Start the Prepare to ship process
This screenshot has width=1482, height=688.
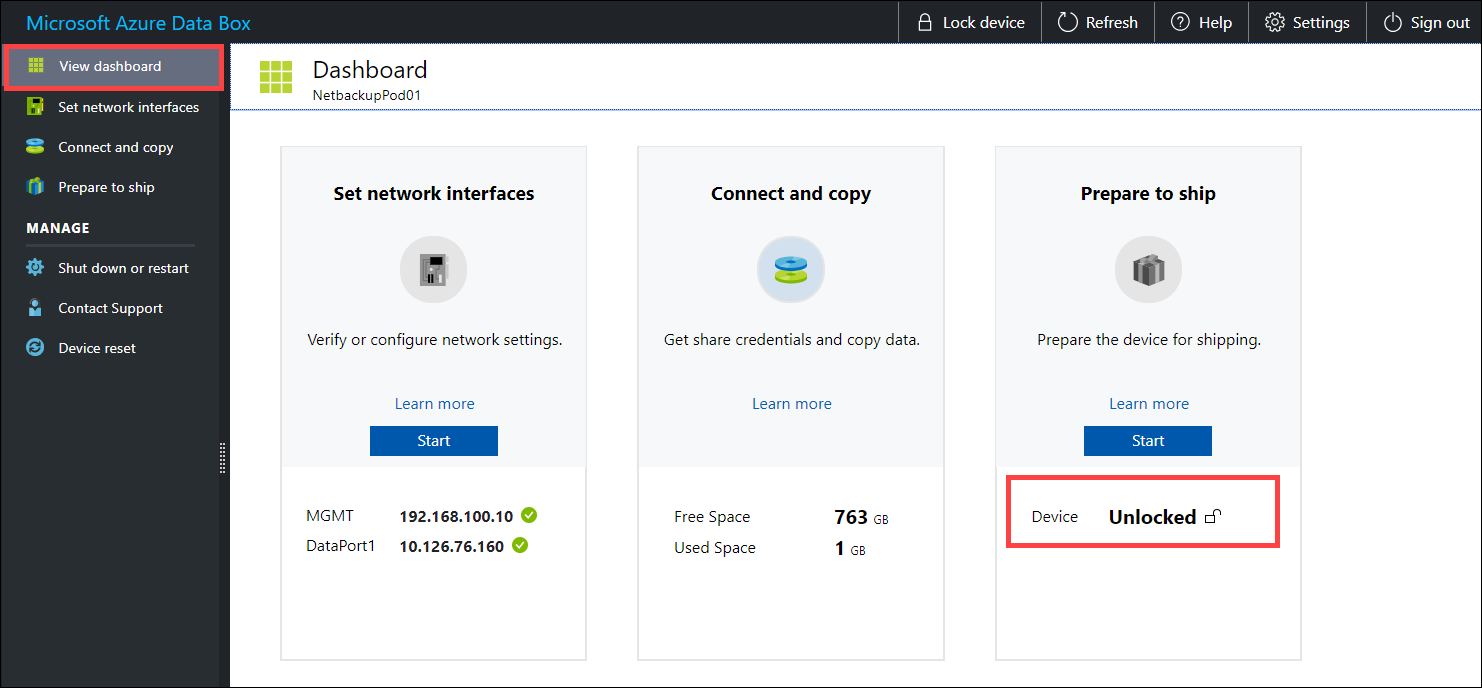point(1147,440)
